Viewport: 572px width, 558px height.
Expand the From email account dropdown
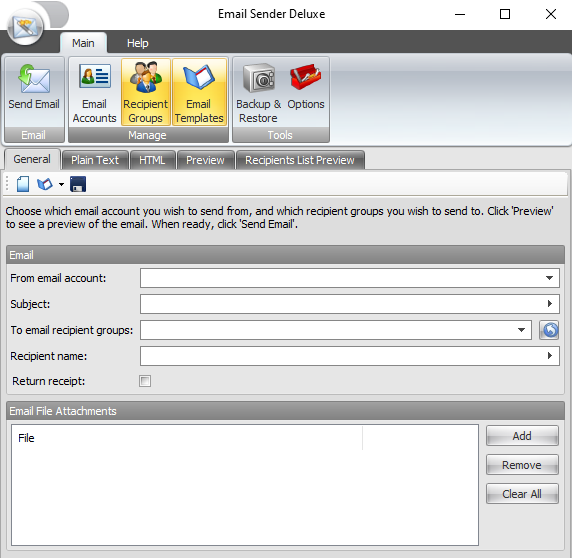(549, 278)
